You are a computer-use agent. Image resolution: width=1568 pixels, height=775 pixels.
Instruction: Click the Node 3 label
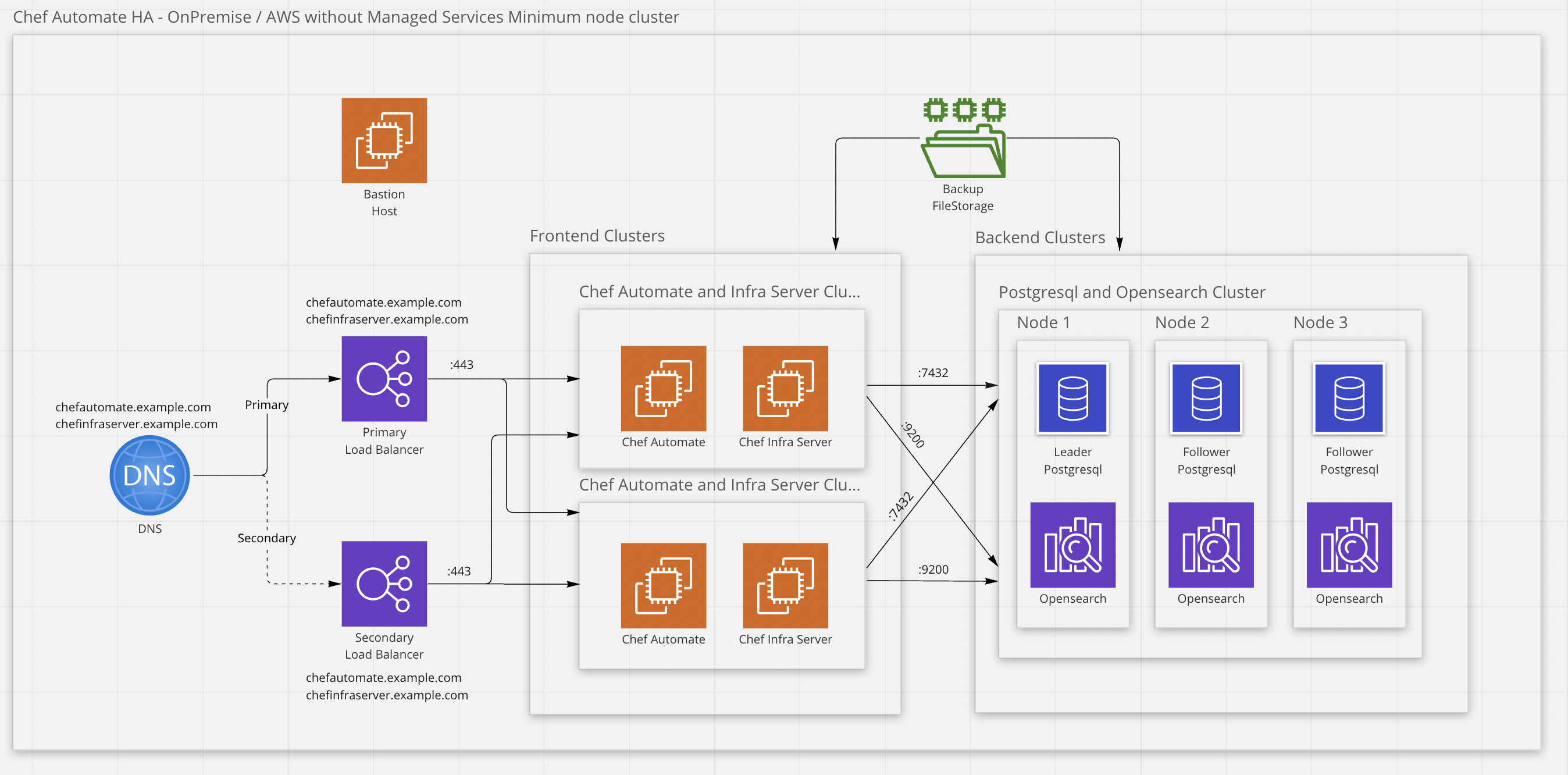click(1320, 323)
